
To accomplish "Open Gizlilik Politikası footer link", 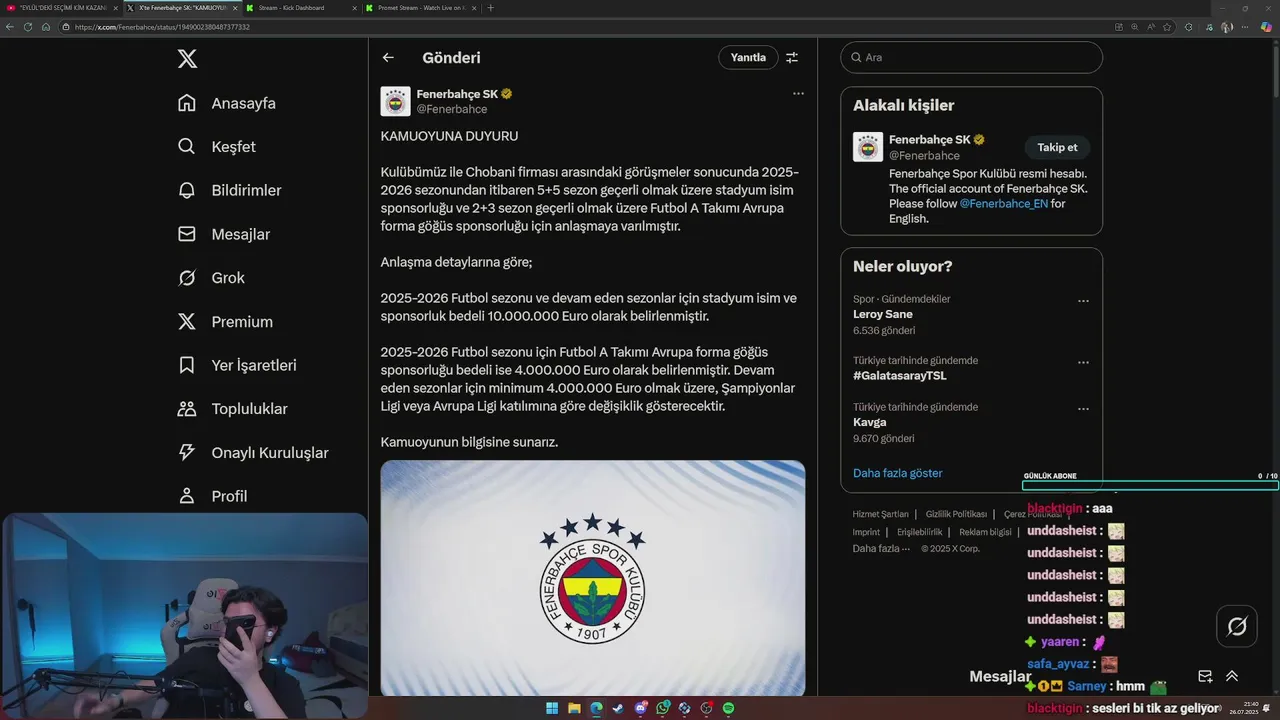I will (x=956, y=514).
